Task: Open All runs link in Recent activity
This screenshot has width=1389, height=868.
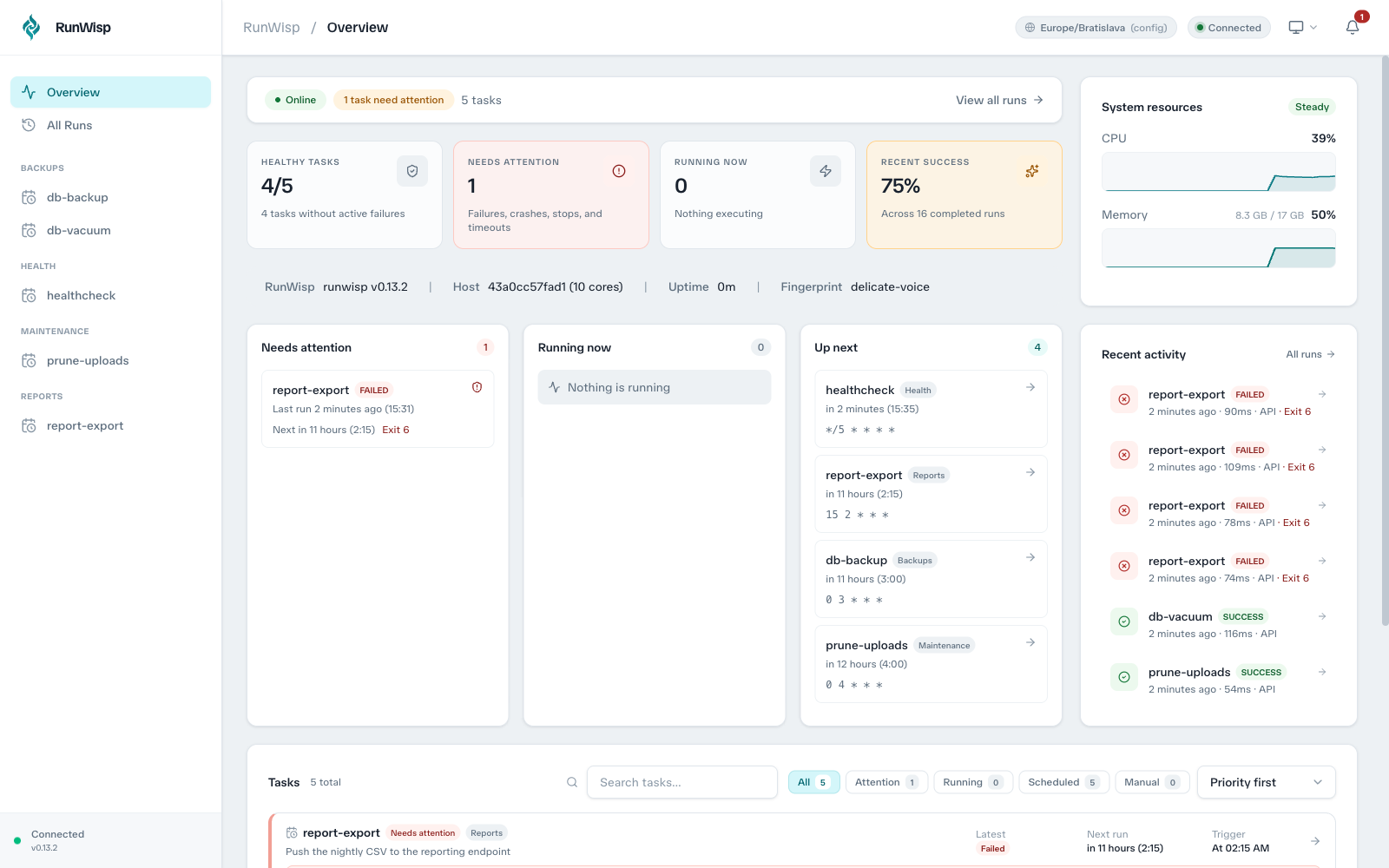Action: [x=1310, y=354]
